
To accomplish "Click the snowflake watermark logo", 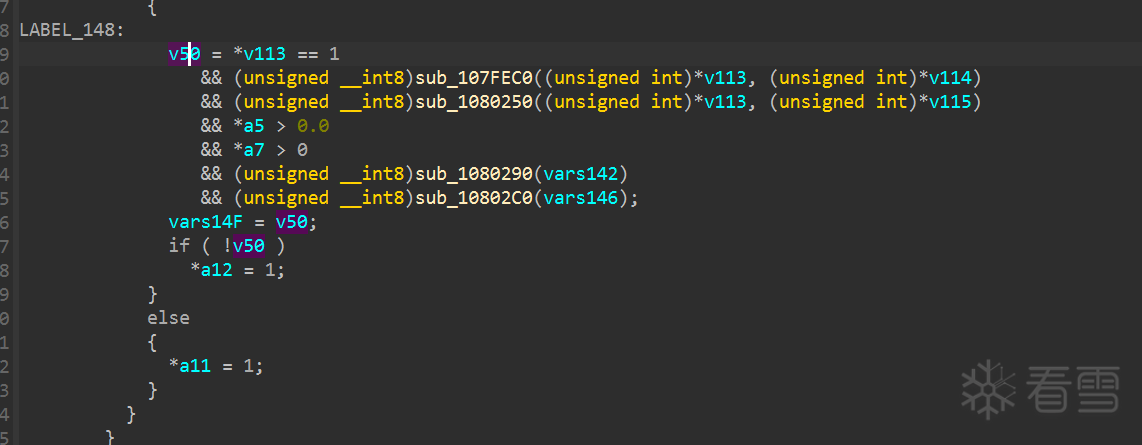I will 988,387.
